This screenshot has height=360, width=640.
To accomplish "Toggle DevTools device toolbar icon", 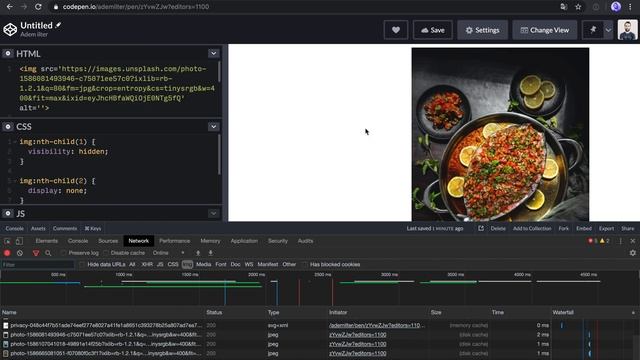I will 19,241.
